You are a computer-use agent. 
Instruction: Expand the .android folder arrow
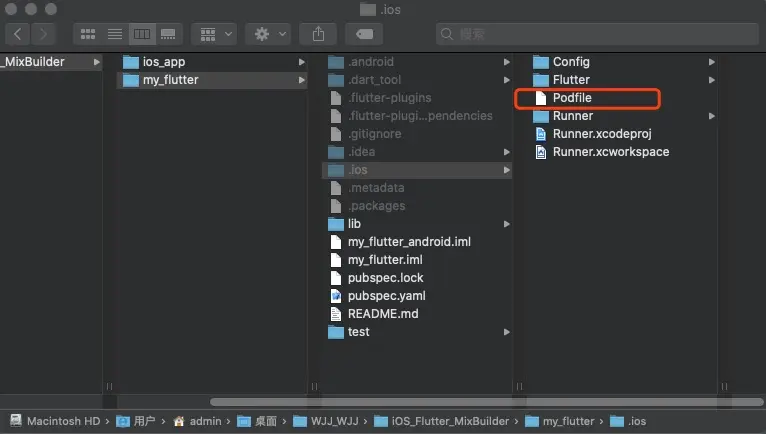point(507,62)
